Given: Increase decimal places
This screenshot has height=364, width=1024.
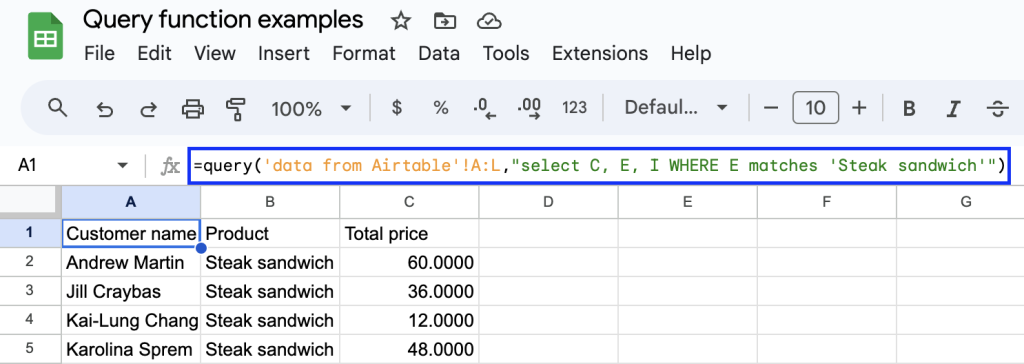Looking at the screenshot, I should coord(529,108).
